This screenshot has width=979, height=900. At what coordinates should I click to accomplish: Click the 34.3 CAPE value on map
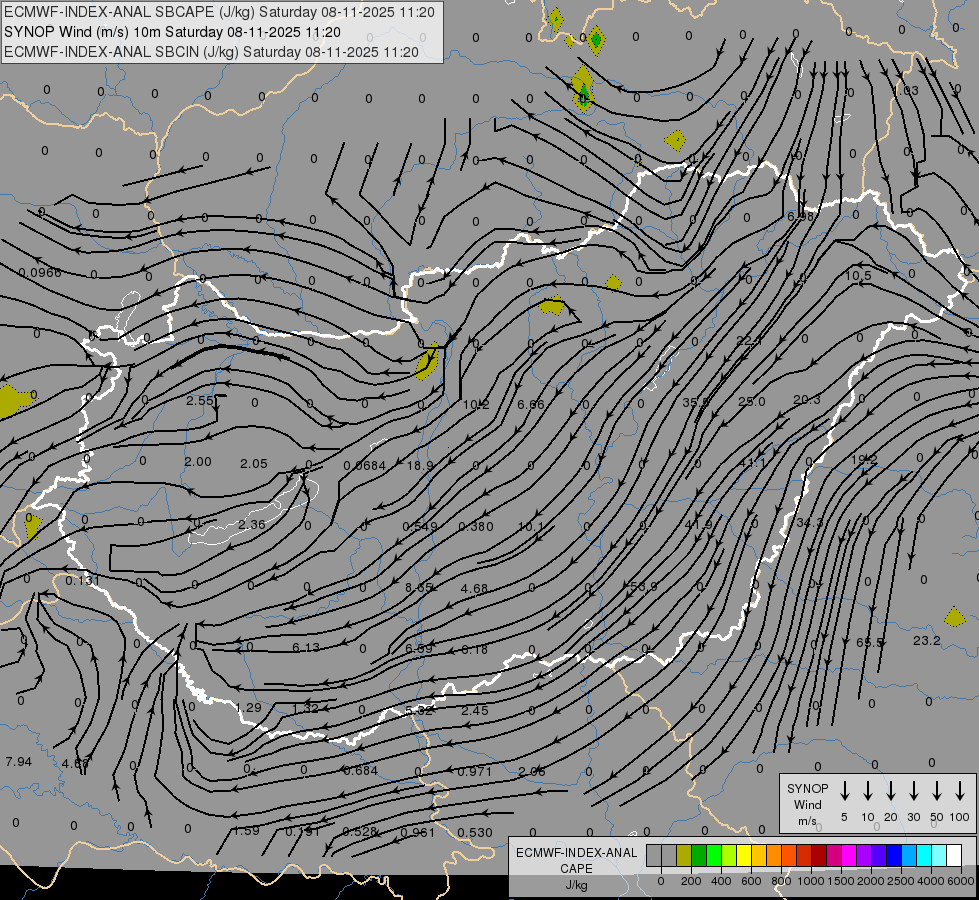click(810, 522)
